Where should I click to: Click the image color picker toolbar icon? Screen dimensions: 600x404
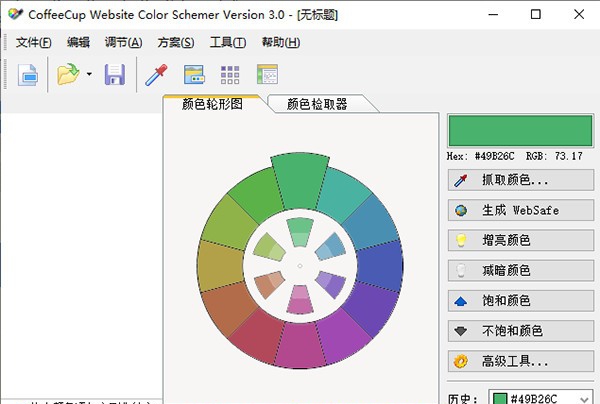coord(194,74)
